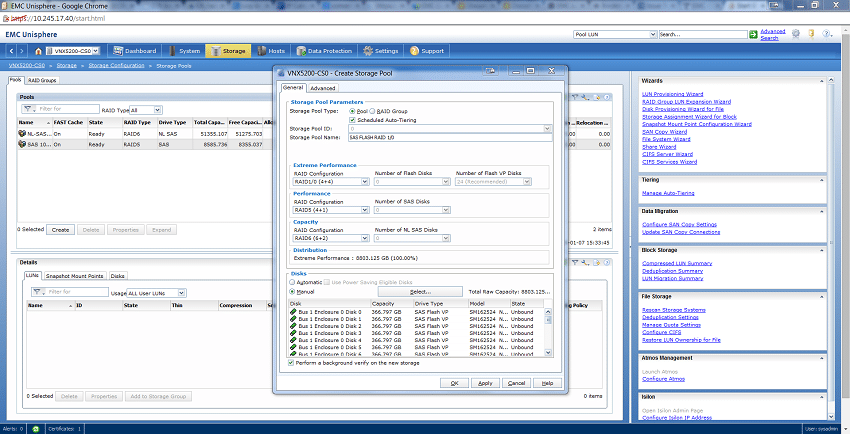
Task: Open the Manage Auto-Tiering link
Action: [x=668, y=193]
